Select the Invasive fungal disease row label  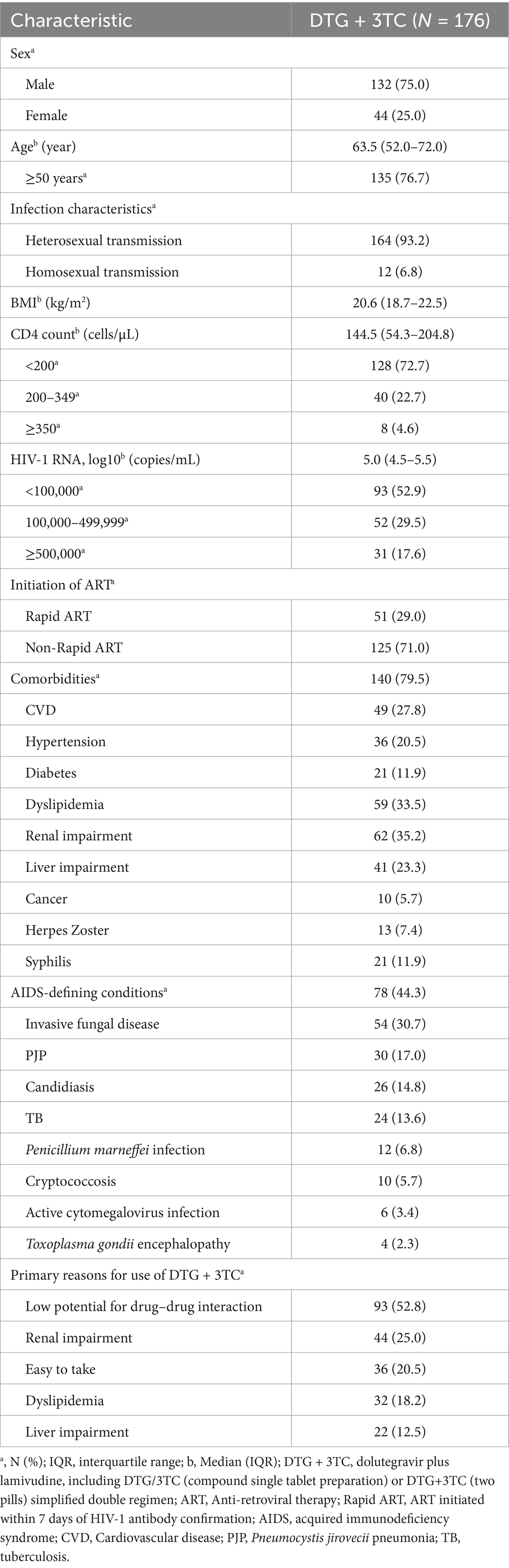pos(93,1024)
